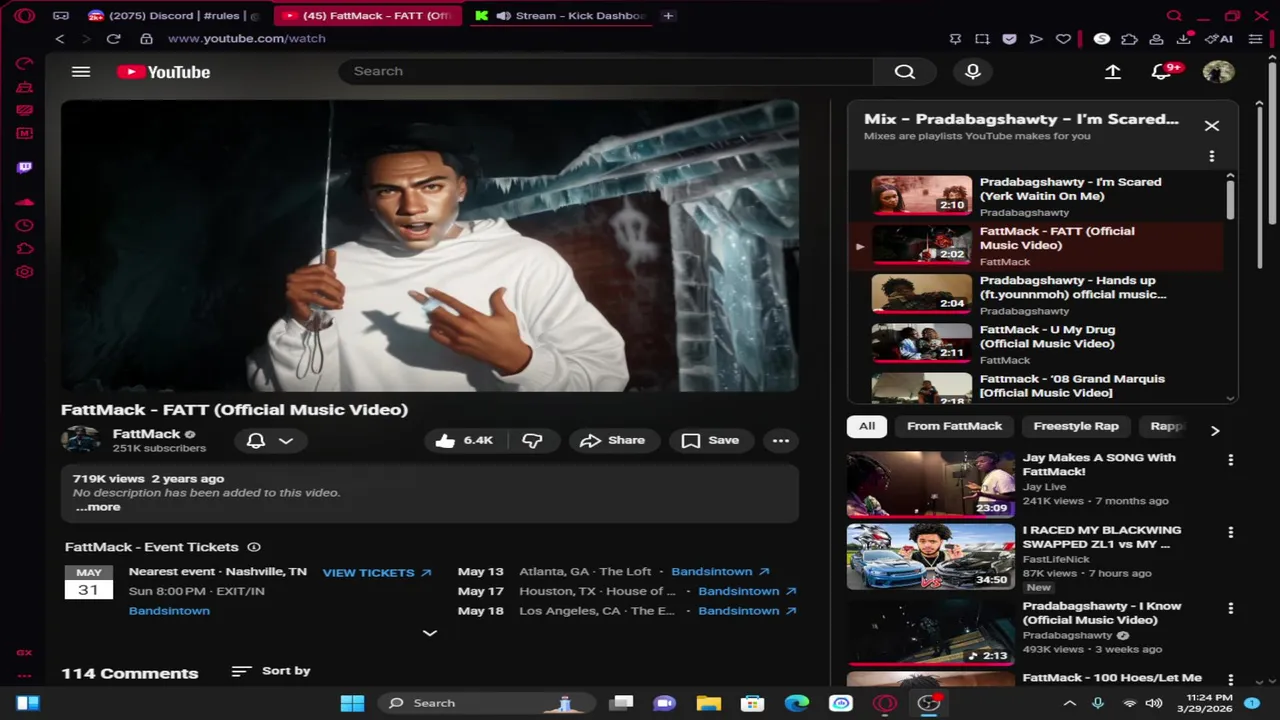Viewport: 1280px width, 720px height.
Task: Dislike the video with thumbs down
Action: click(532, 440)
